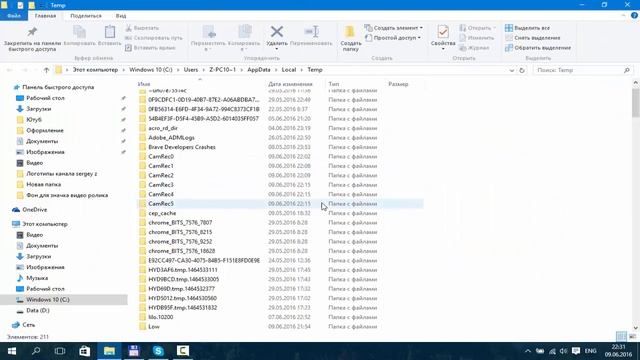Open the Windows Start menu

[12, 351]
